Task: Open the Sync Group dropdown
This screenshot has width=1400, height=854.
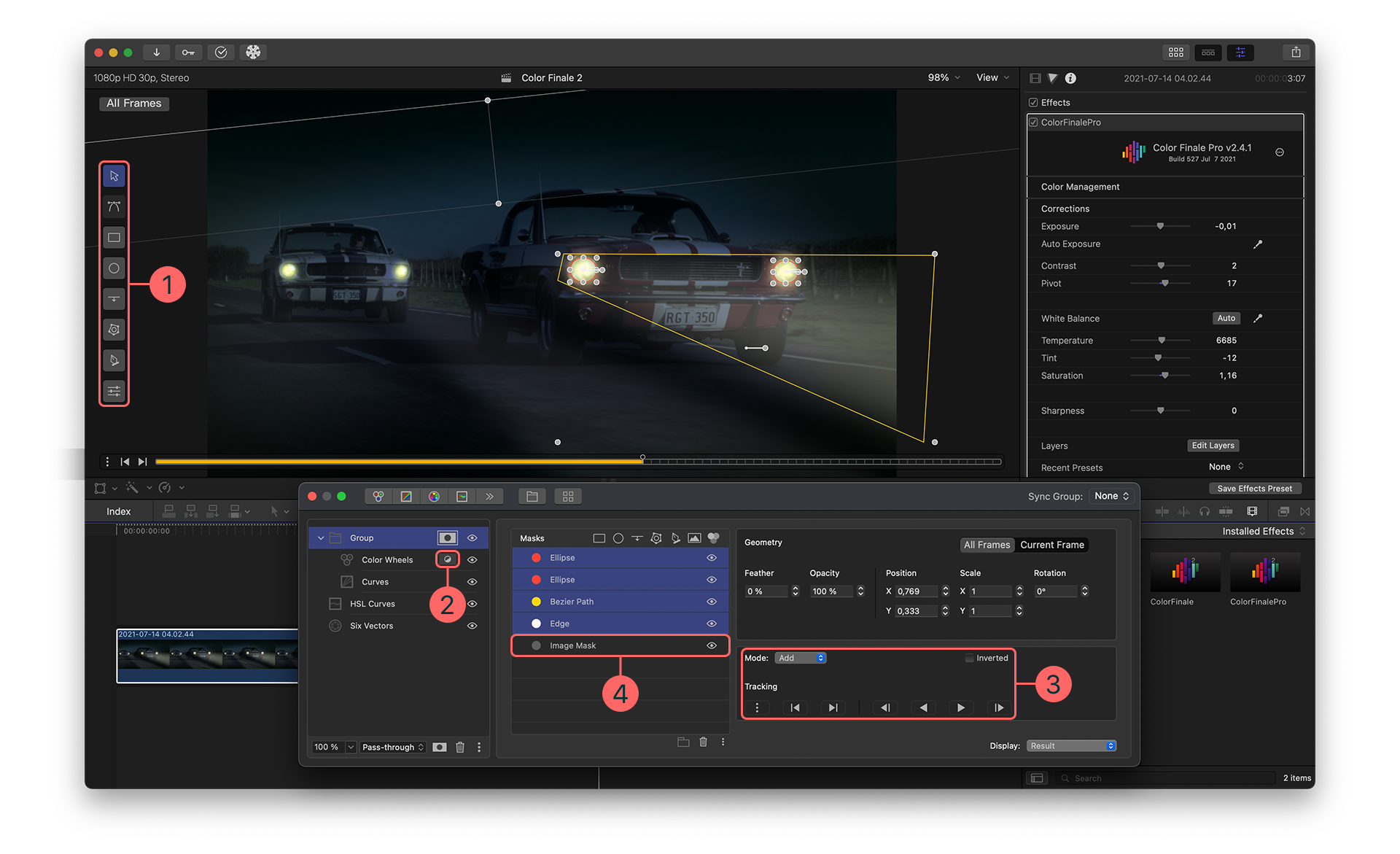Action: [x=1111, y=496]
